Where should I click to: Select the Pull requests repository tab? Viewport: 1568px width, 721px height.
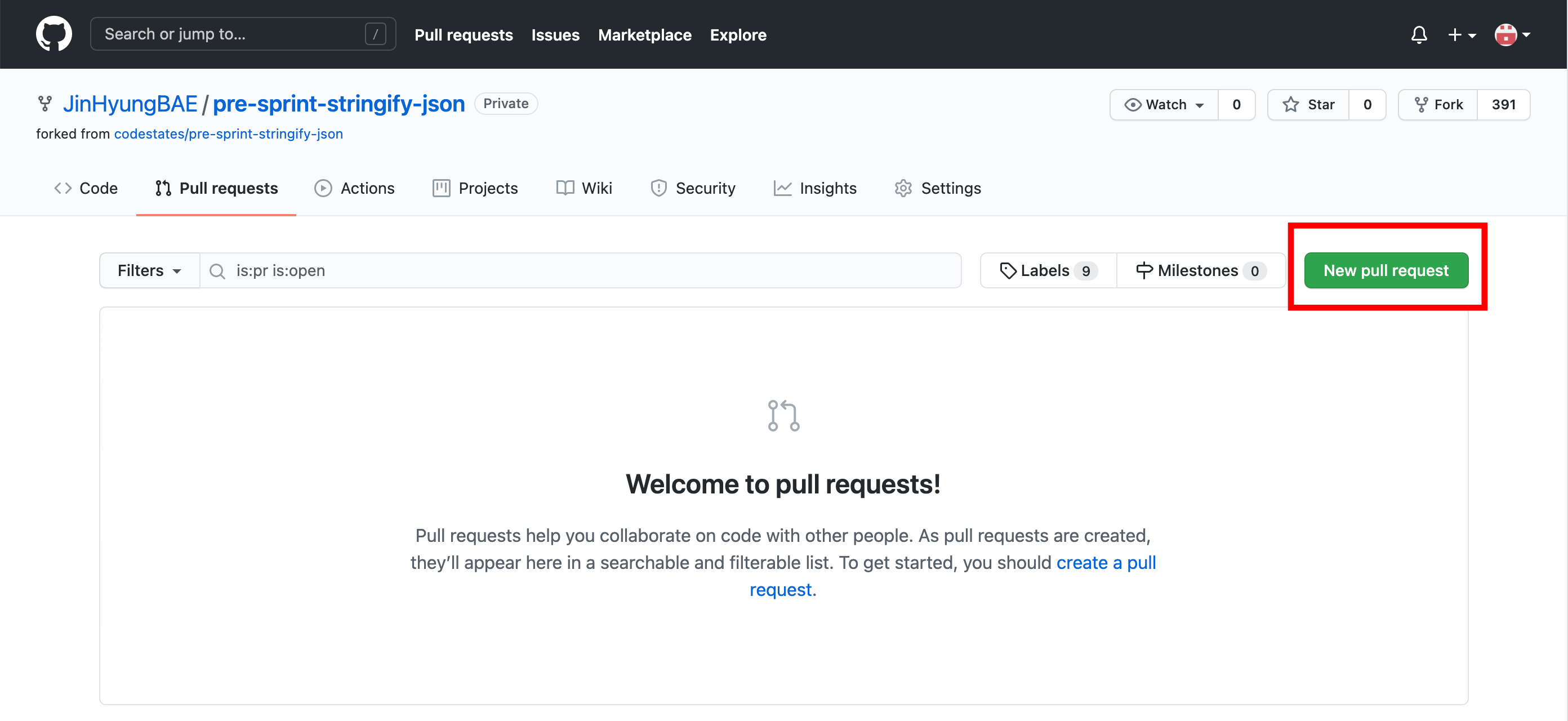(x=216, y=188)
